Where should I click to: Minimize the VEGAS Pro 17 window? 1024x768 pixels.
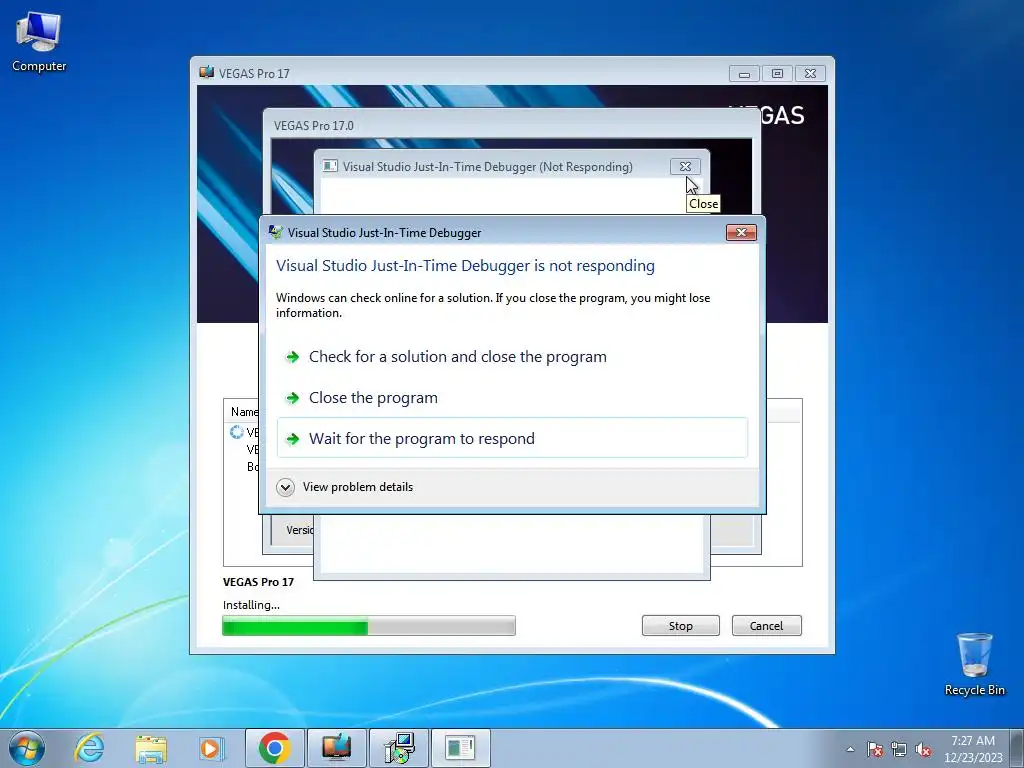744,74
